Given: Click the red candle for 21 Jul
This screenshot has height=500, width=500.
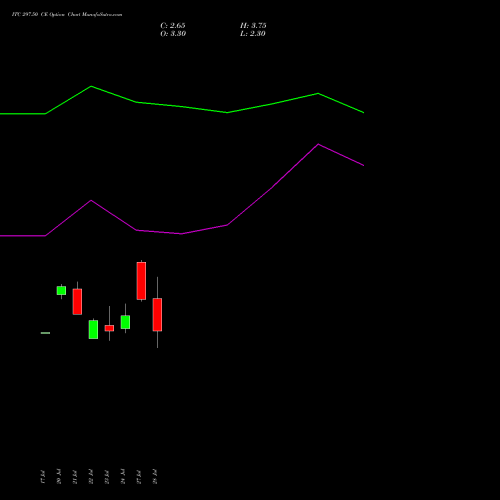Looking at the screenshot, I should [x=77, y=301].
